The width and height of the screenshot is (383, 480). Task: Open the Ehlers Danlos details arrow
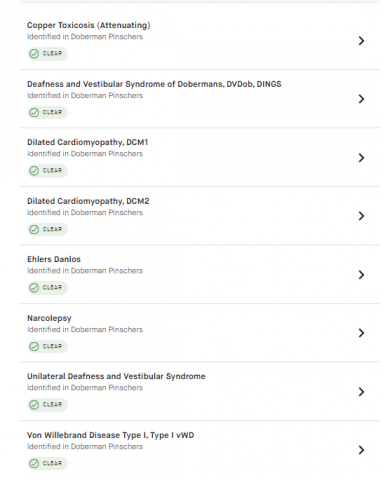pyautogui.click(x=361, y=275)
